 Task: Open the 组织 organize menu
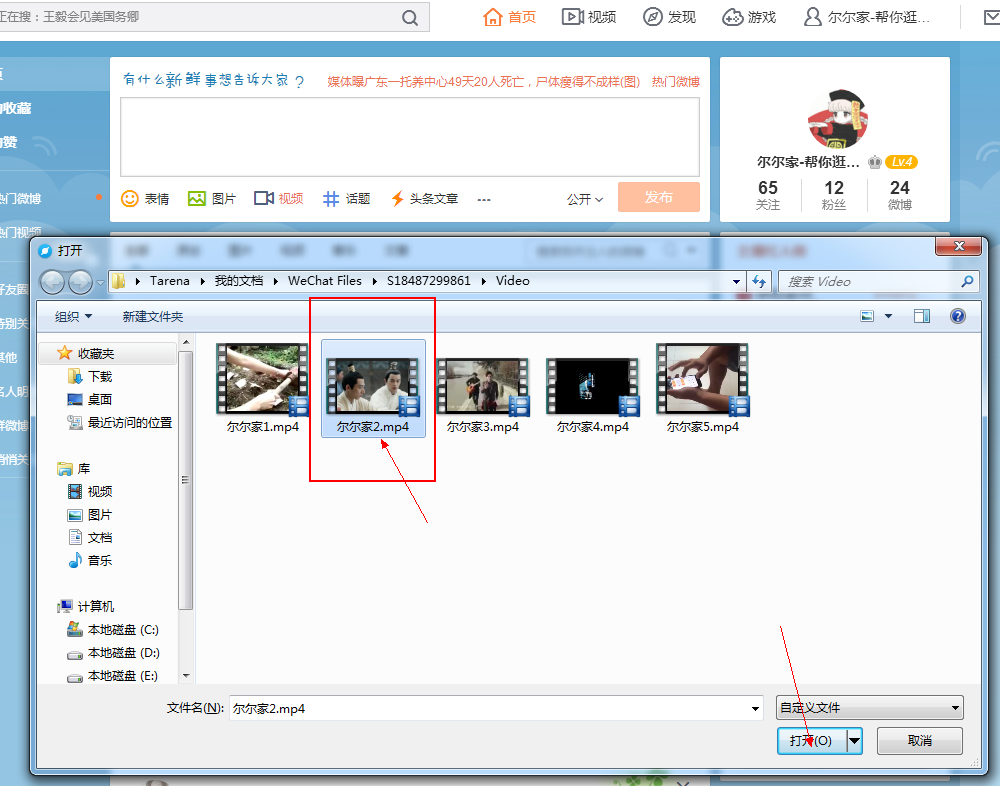click(73, 316)
